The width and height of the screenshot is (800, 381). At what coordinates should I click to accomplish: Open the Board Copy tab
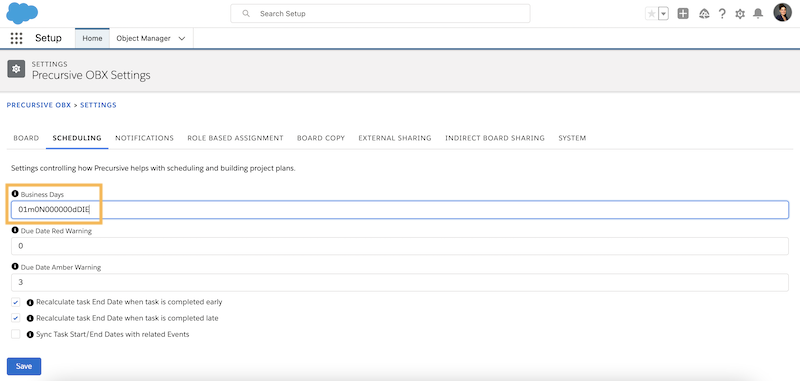click(321, 138)
